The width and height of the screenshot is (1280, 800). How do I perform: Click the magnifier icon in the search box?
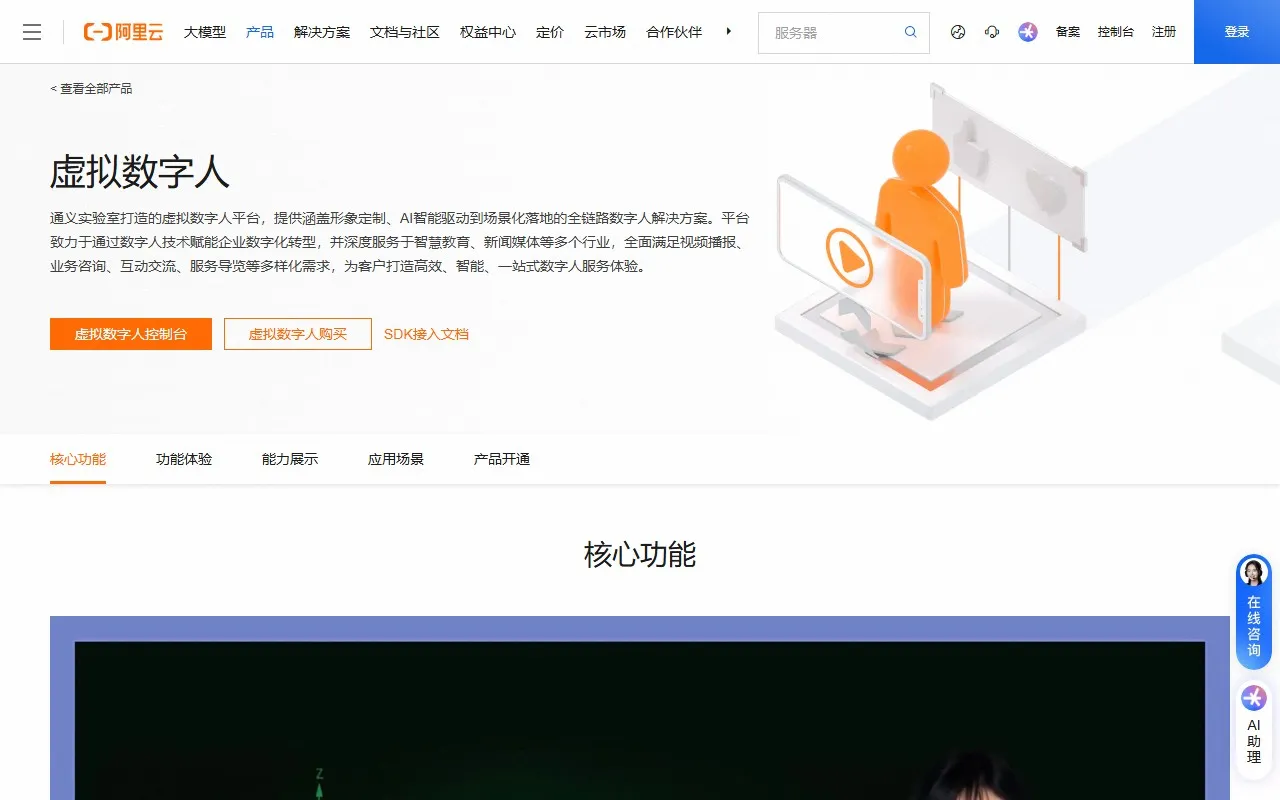point(910,32)
